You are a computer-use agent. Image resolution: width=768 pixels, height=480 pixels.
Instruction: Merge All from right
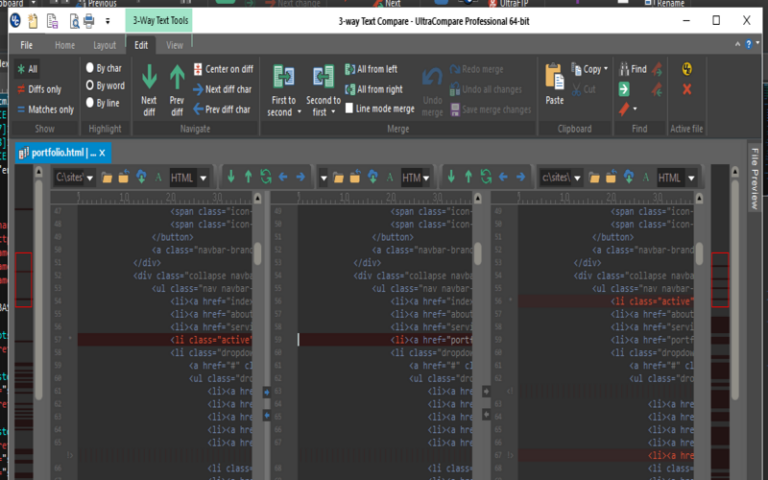coord(372,89)
